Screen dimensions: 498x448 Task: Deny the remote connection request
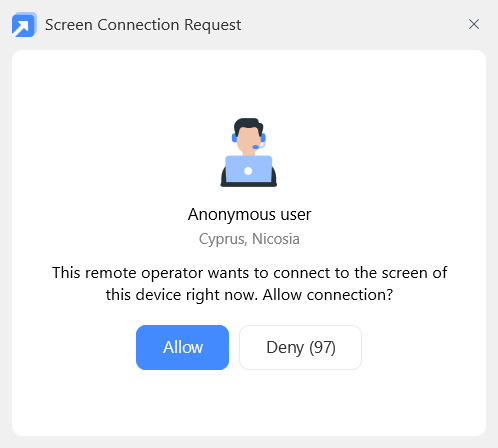coord(300,347)
